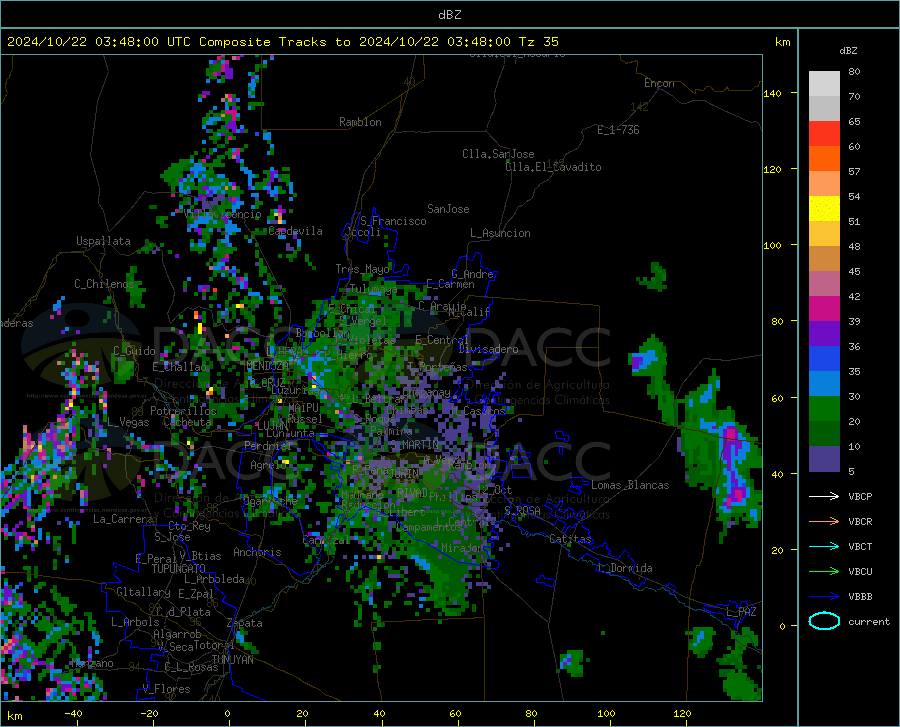
Task: Click the green VBCU arrow icon
Action: pos(824,572)
